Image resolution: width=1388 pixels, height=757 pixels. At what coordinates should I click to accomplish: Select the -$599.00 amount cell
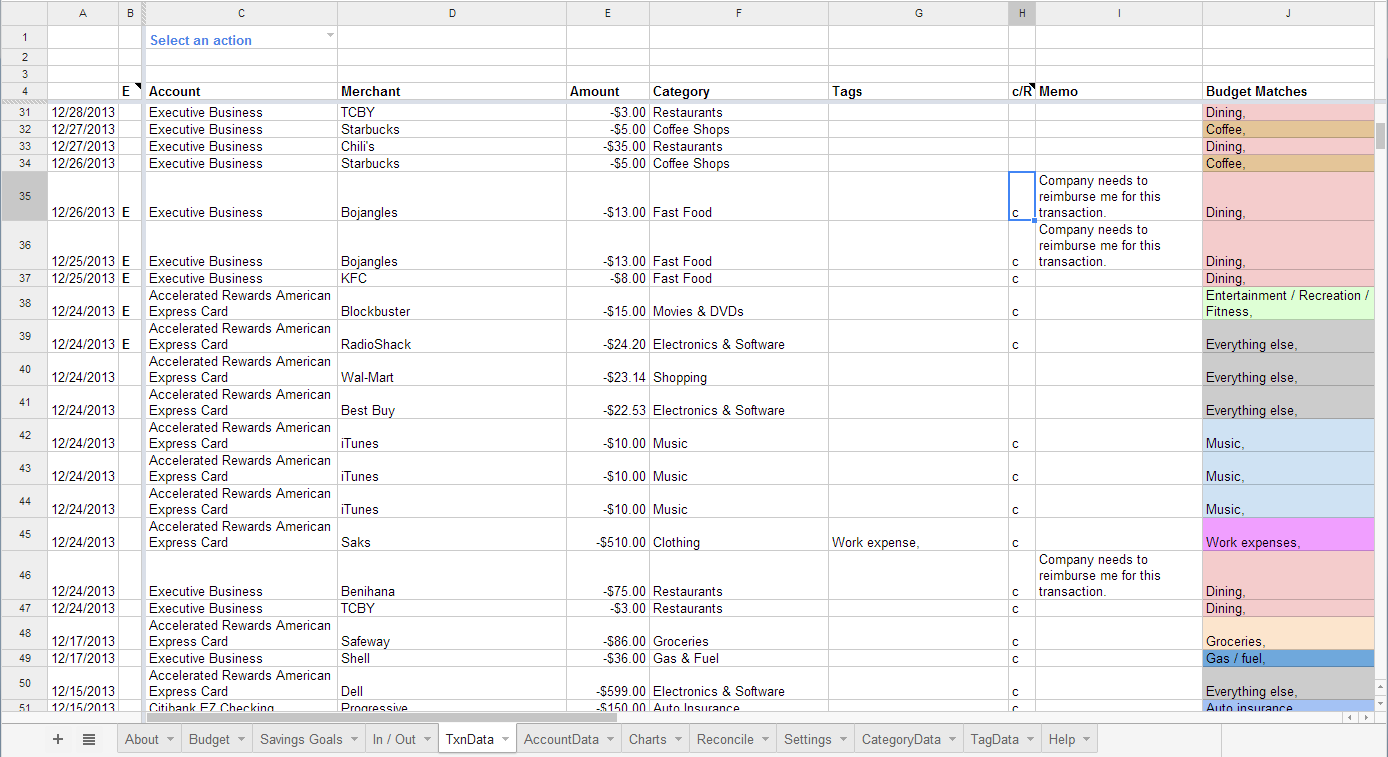coord(608,683)
